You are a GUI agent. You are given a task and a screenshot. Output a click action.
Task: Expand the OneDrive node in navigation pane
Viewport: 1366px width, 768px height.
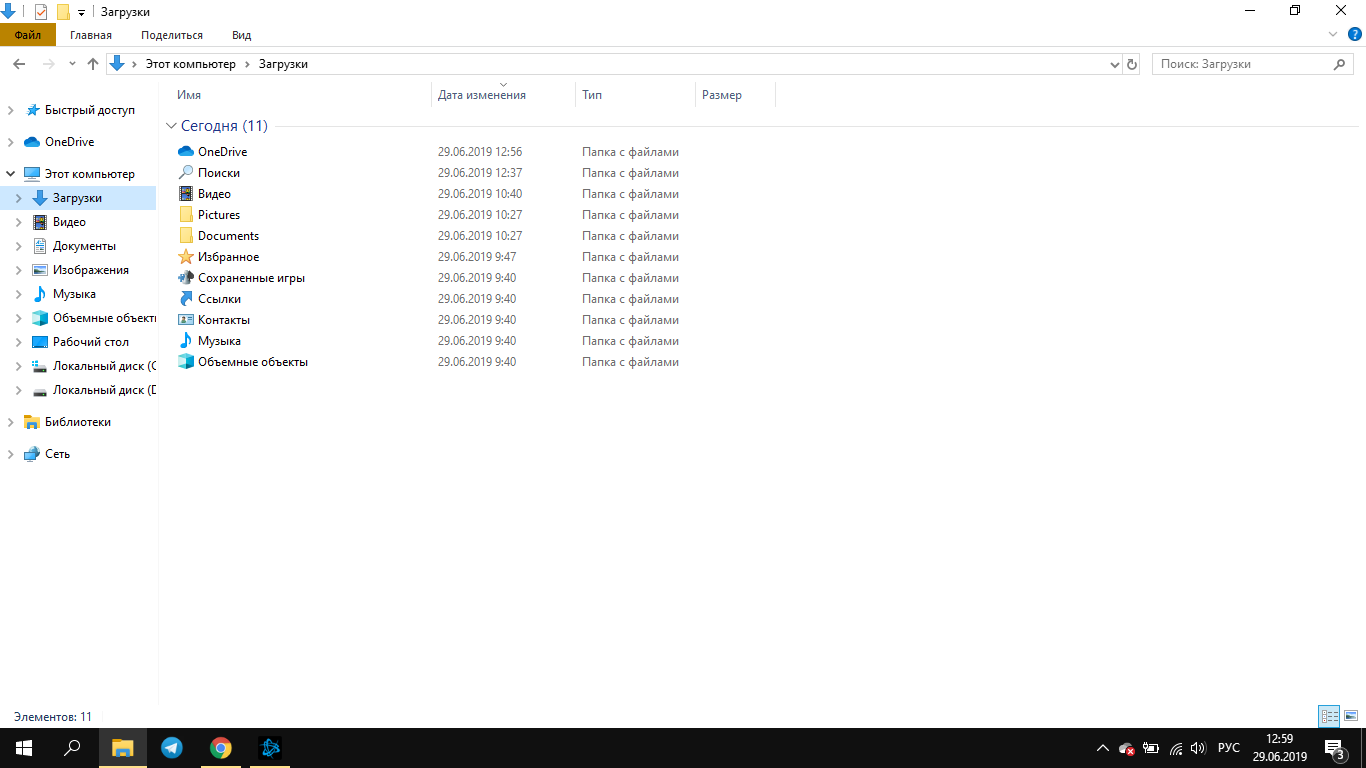pyautogui.click(x=11, y=142)
